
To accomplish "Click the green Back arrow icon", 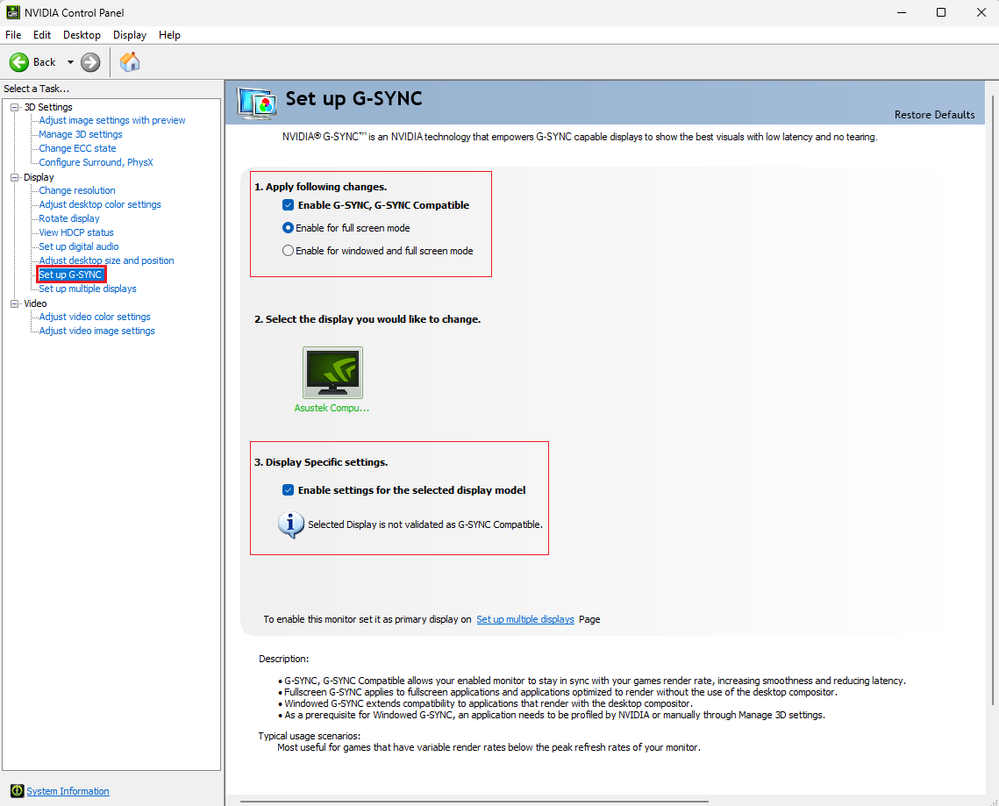I will point(18,62).
